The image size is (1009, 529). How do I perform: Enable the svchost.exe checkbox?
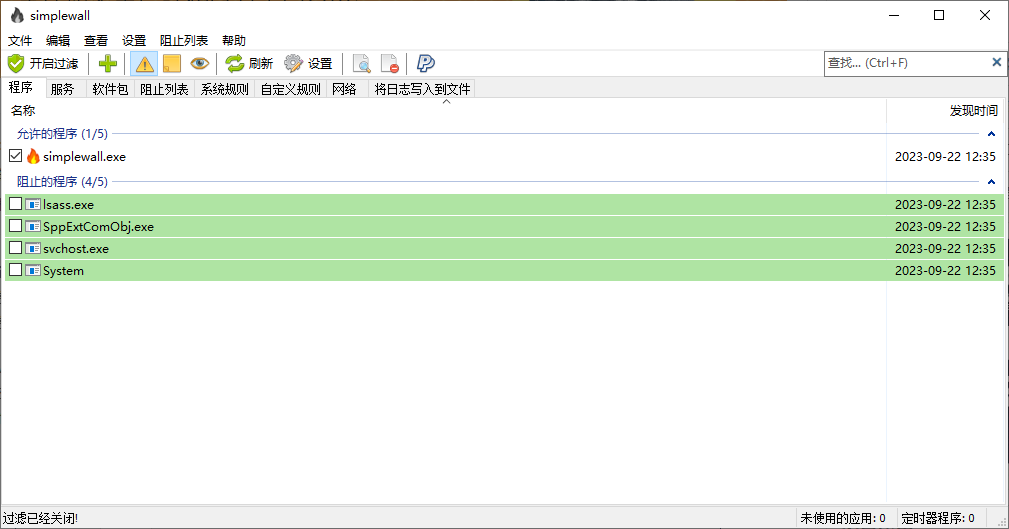tap(15, 248)
